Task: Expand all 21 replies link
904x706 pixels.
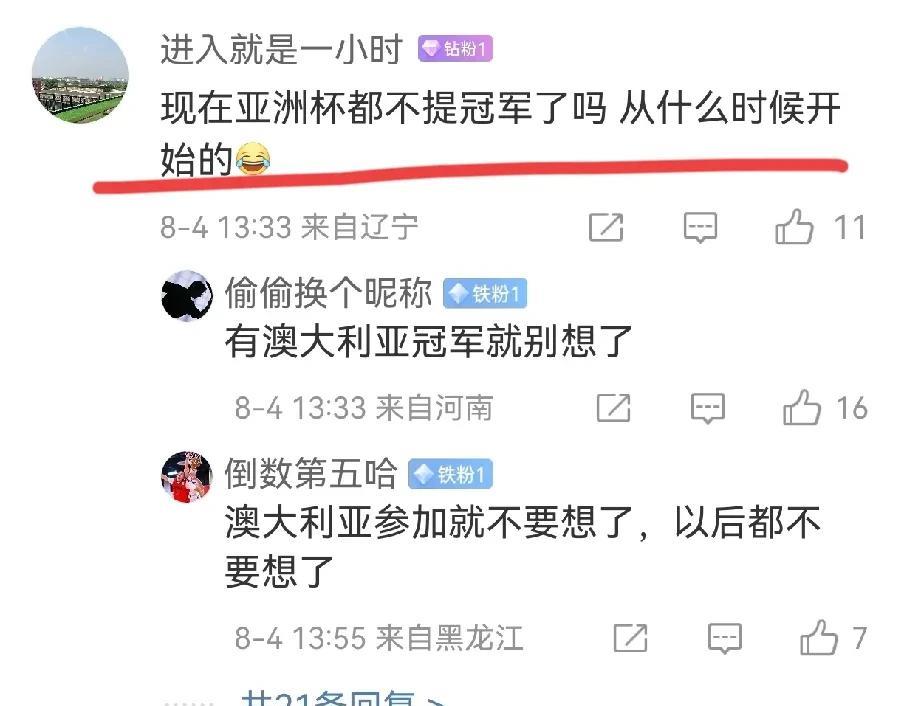Action: pos(343,697)
